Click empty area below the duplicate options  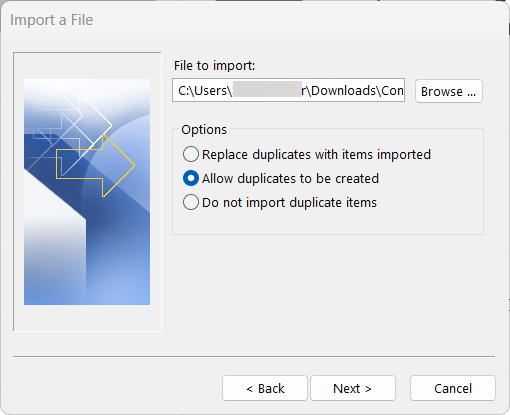coord(328,222)
